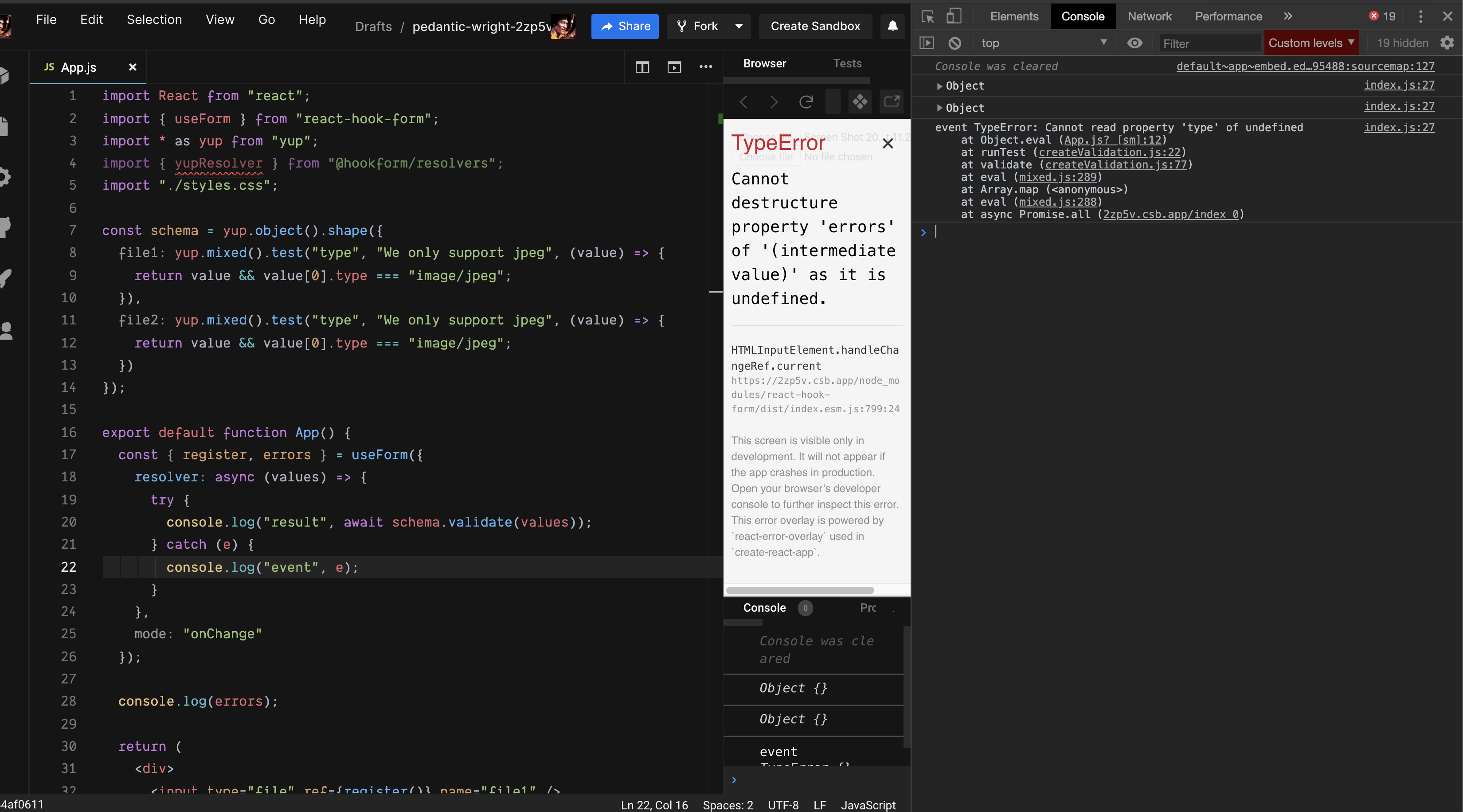Open the editor more-actions ellipsis menu

click(705, 67)
